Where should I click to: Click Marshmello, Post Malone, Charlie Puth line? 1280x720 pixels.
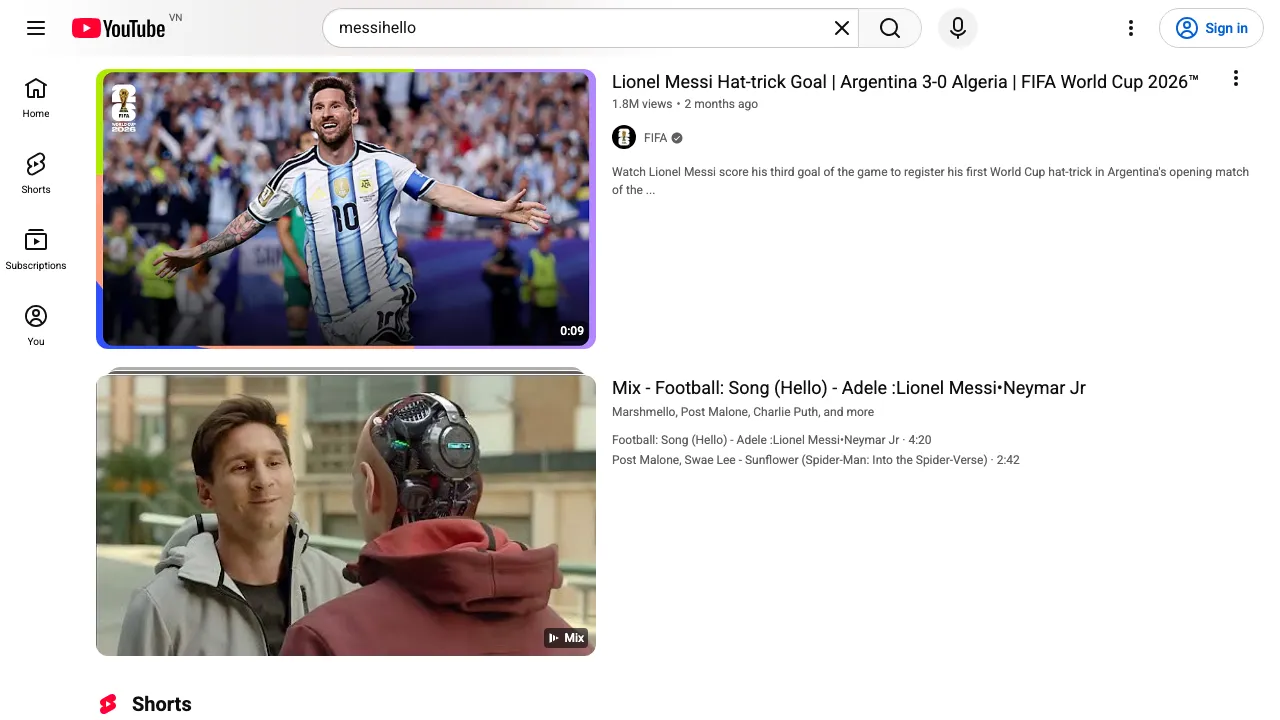(743, 412)
